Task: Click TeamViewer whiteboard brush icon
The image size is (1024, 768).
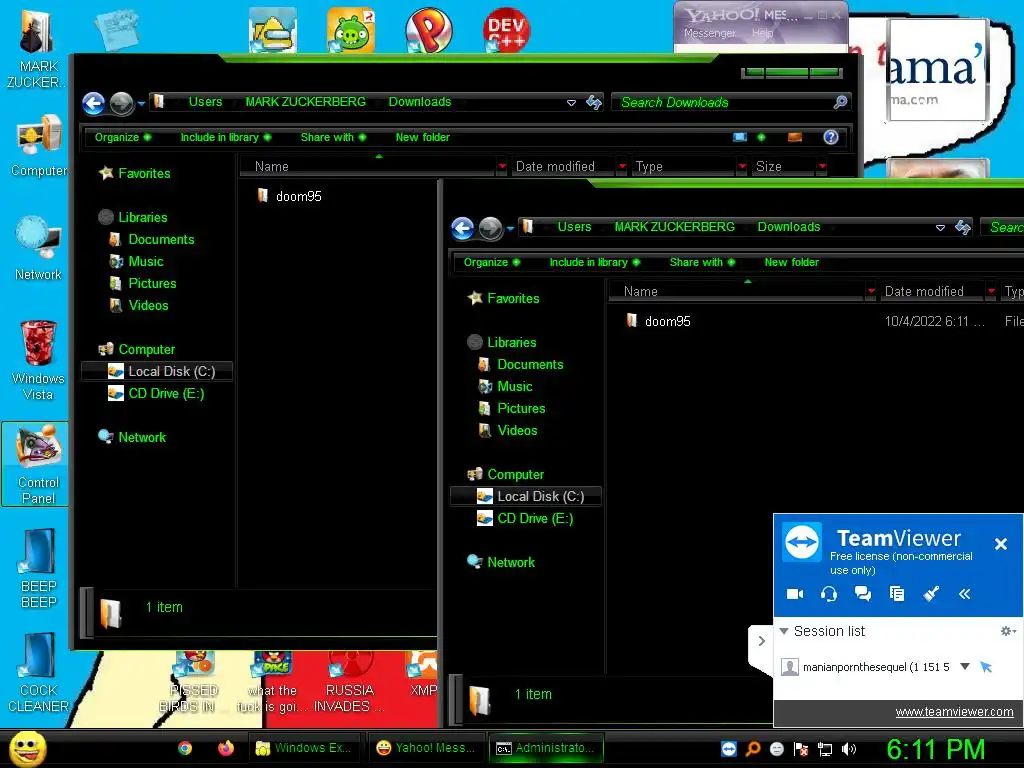Action: point(931,594)
